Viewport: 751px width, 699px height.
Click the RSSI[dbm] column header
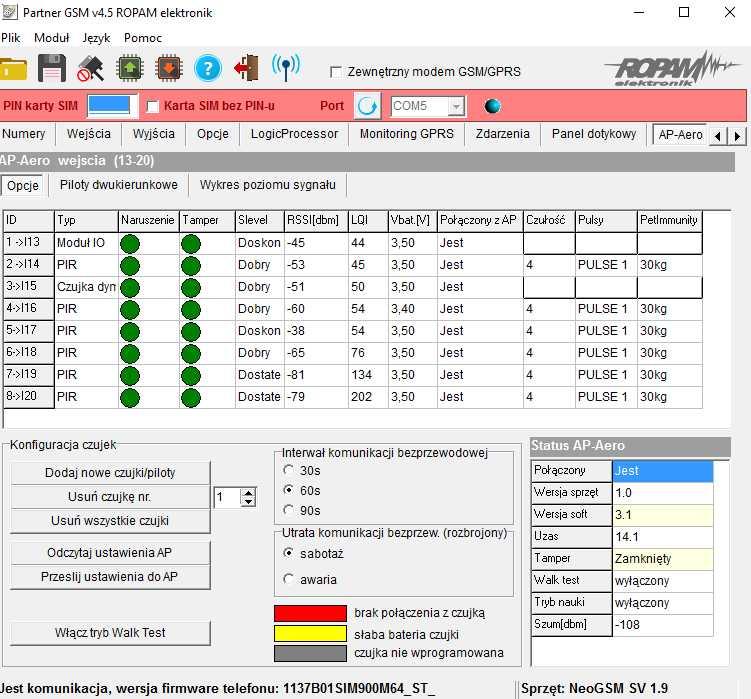(316, 220)
